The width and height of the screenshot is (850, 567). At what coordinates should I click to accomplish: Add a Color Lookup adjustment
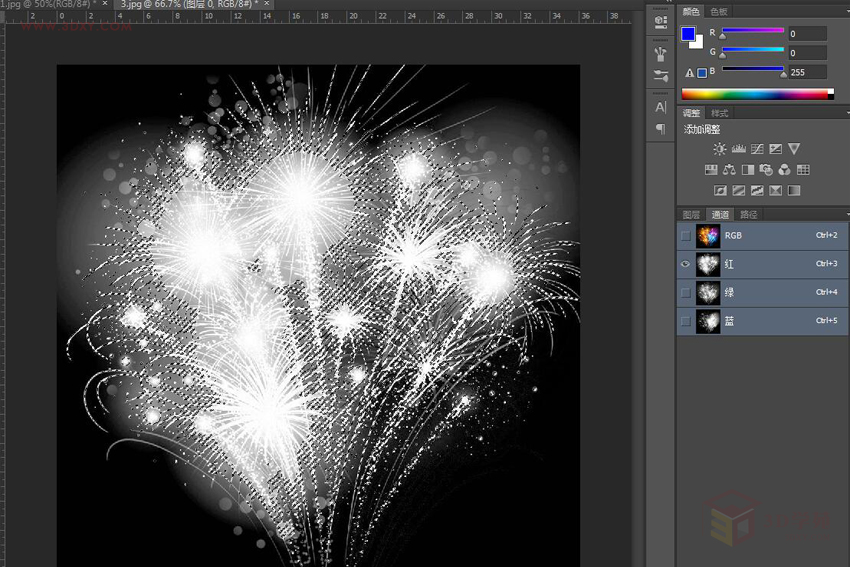[x=803, y=170]
